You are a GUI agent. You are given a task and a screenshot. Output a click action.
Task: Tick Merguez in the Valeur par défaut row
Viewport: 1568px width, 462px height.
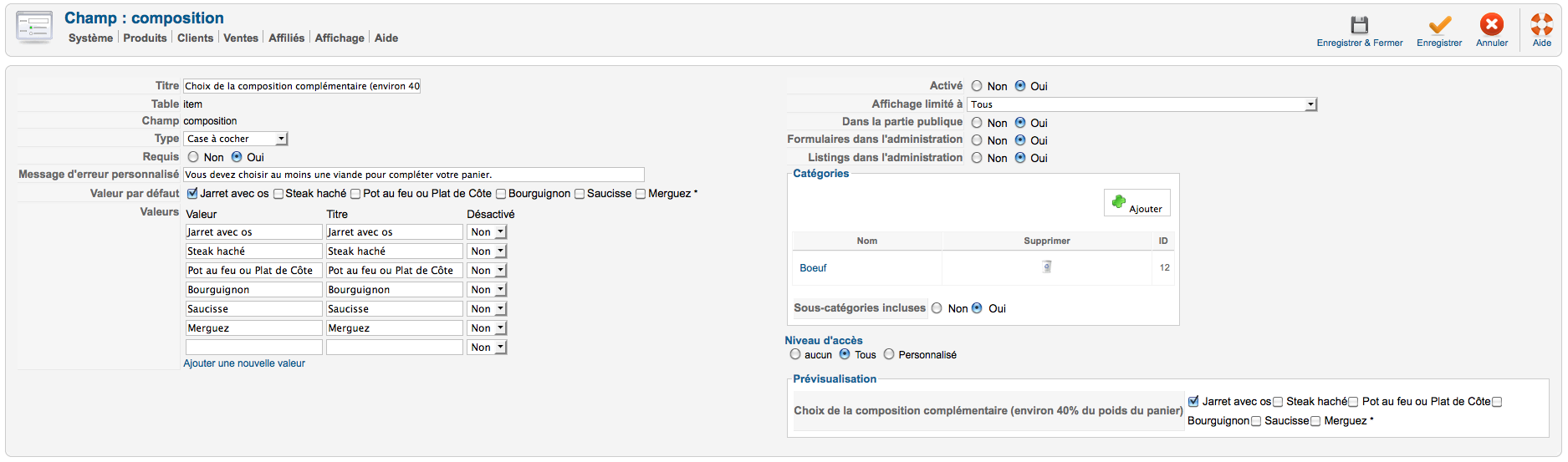pos(641,194)
